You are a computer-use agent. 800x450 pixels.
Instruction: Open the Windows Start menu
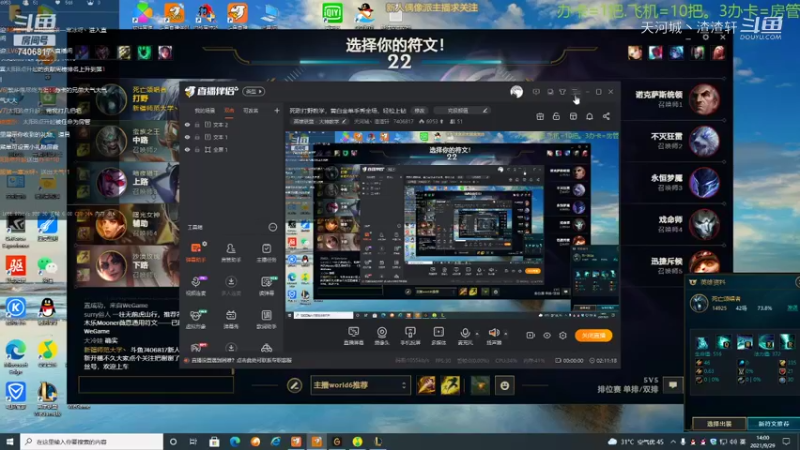coord(10,441)
